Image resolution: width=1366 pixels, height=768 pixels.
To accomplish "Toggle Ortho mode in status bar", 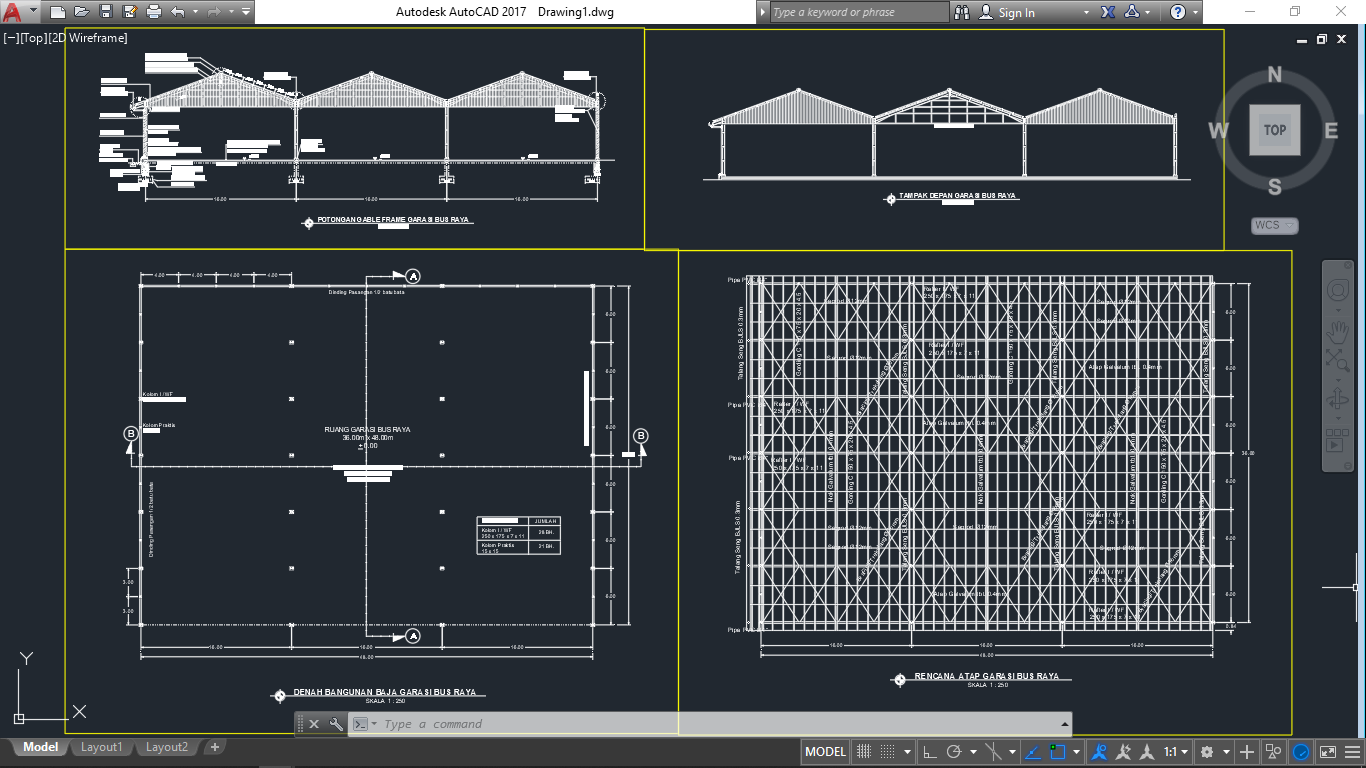I will click(930, 751).
